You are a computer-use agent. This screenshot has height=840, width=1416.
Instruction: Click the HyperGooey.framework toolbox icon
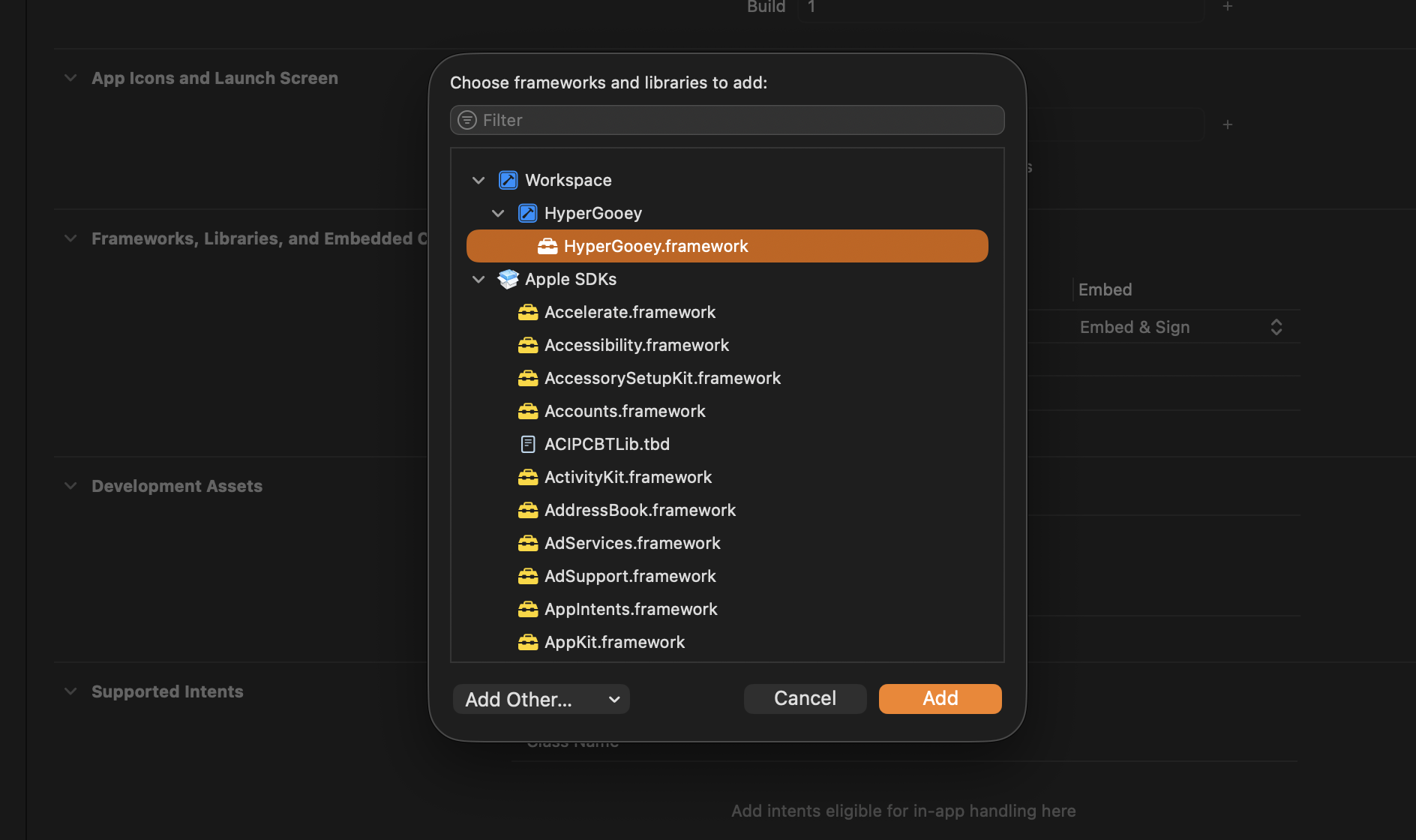pos(547,246)
